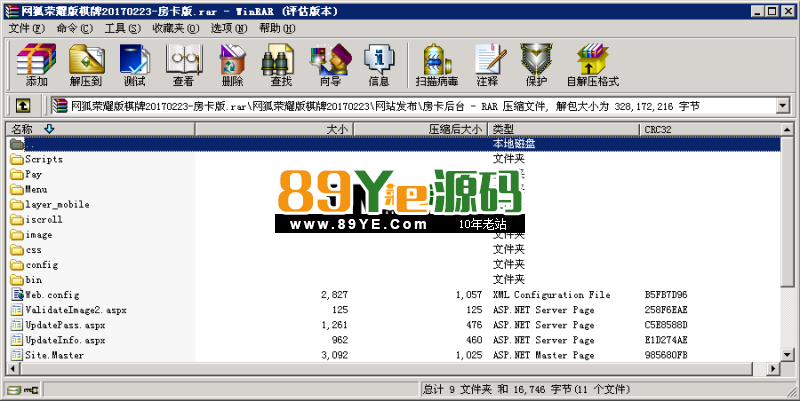Click the Scripts folder icon
This screenshot has height=401, width=800.
coord(17,159)
